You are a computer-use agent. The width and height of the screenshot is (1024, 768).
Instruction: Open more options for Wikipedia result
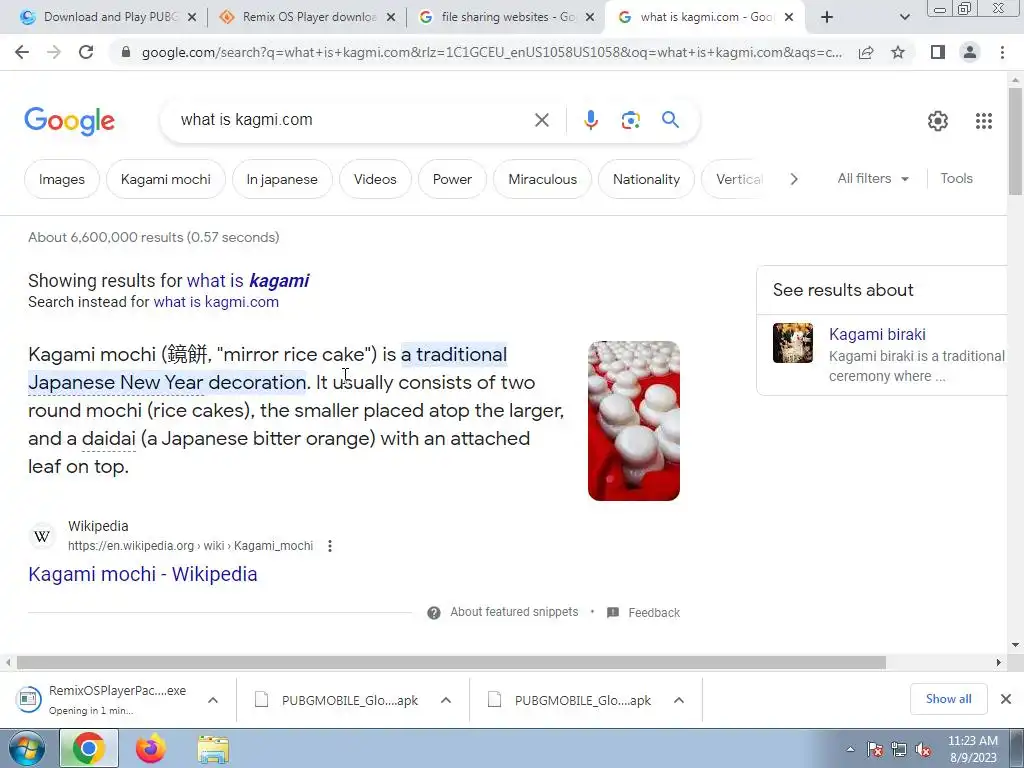click(330, 546)
